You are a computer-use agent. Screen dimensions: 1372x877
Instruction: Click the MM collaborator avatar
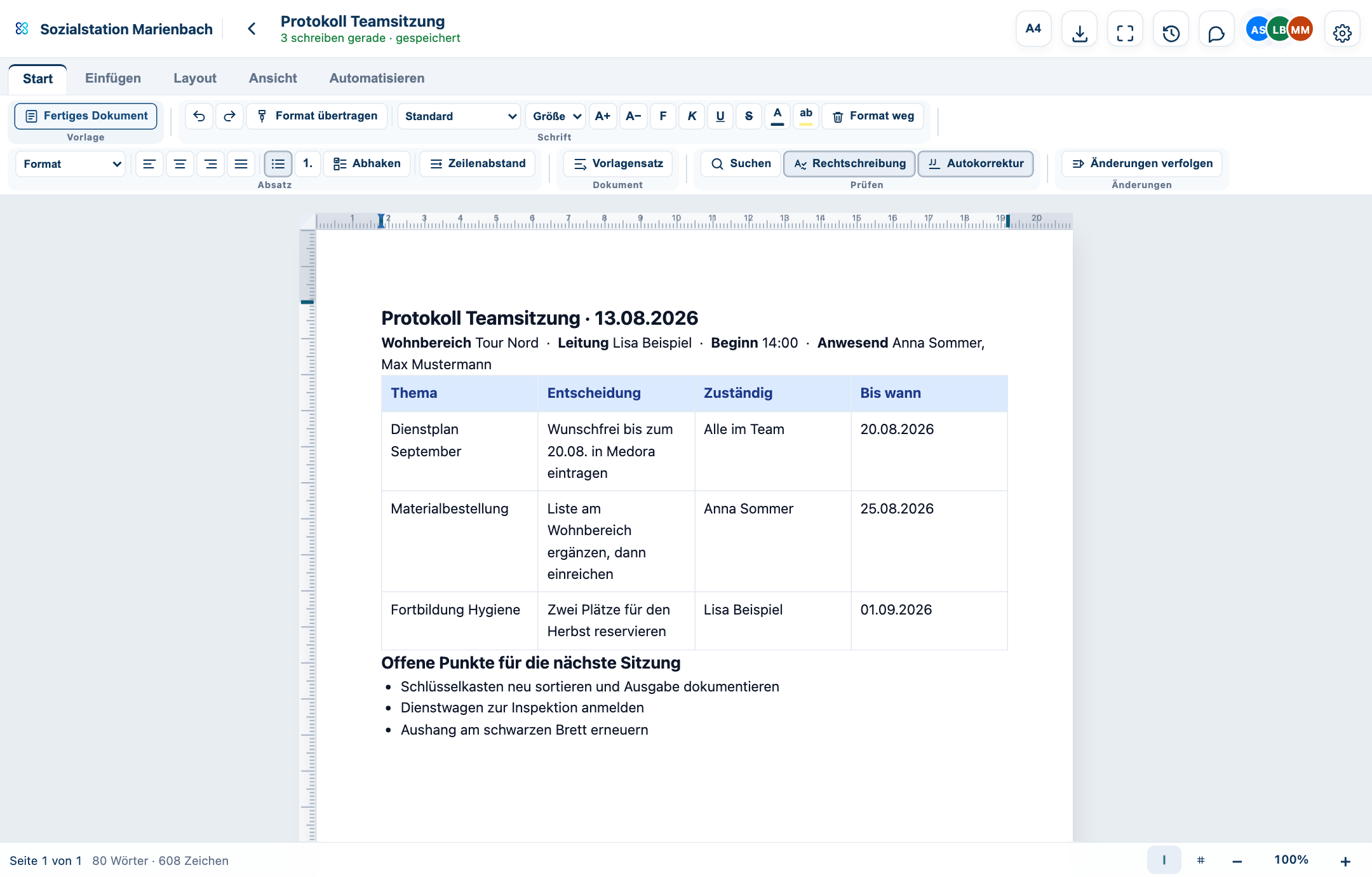(x=1300, y=29)
